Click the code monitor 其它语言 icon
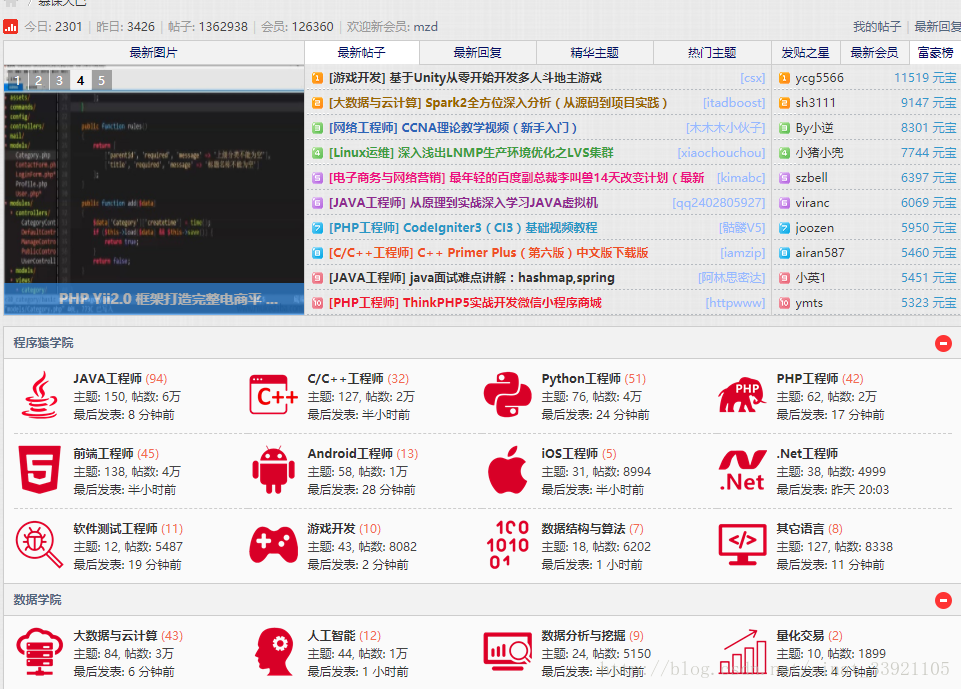The height and width of the screenshot is (689, 961). pos(742,544)
